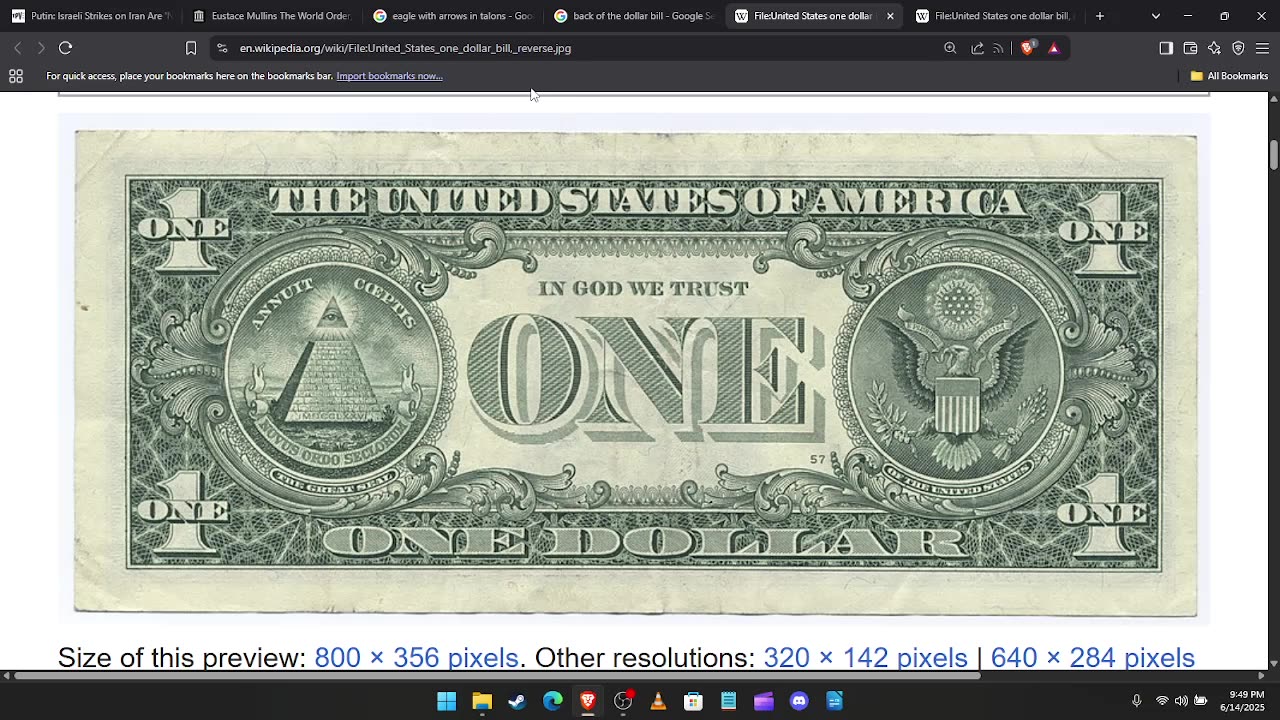This screenshot has height=720, width=1280.
Task: Expand the tab search dropdown
Action: point(1156,16)
